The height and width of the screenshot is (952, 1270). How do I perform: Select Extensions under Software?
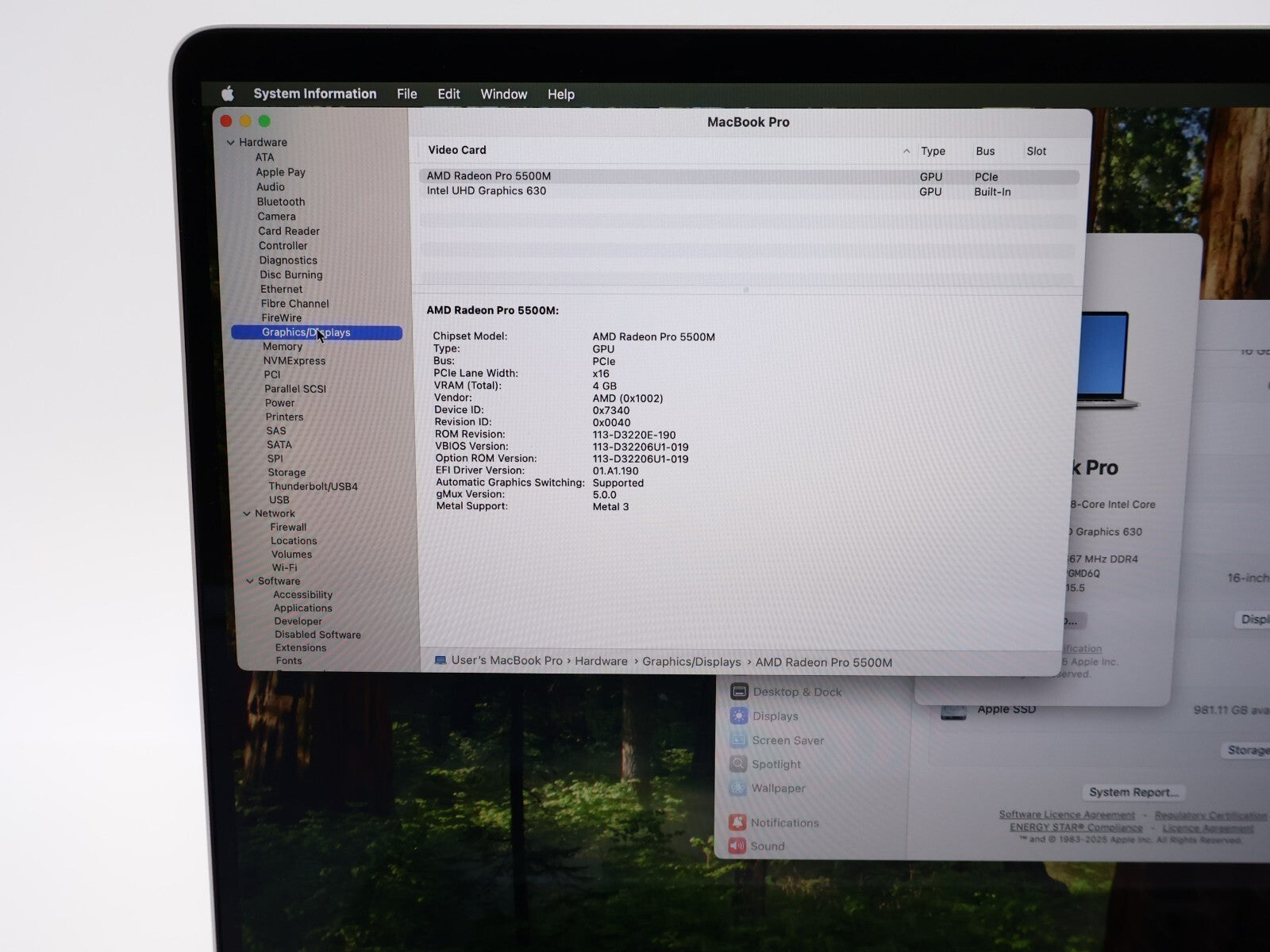point(301,647)
